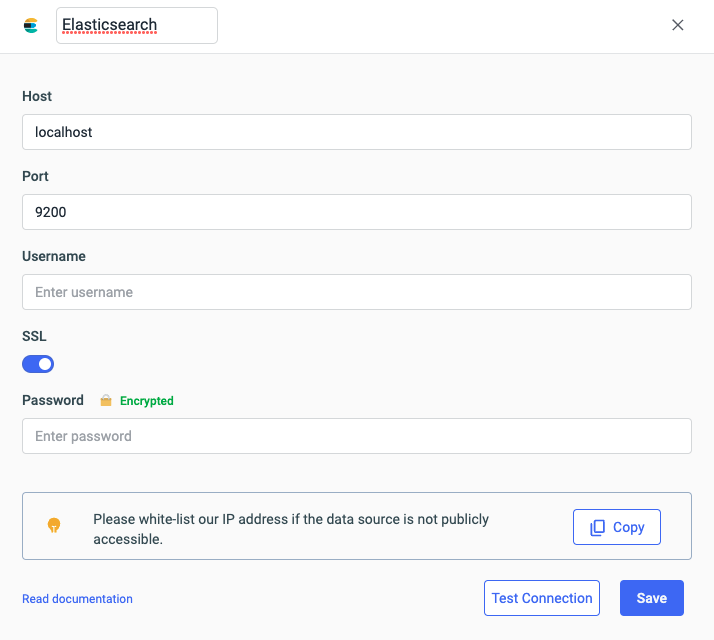This screenshot has height=640, width=714.
Task: Click the copy icon for the IP address
Action: (x=598, y=527)
